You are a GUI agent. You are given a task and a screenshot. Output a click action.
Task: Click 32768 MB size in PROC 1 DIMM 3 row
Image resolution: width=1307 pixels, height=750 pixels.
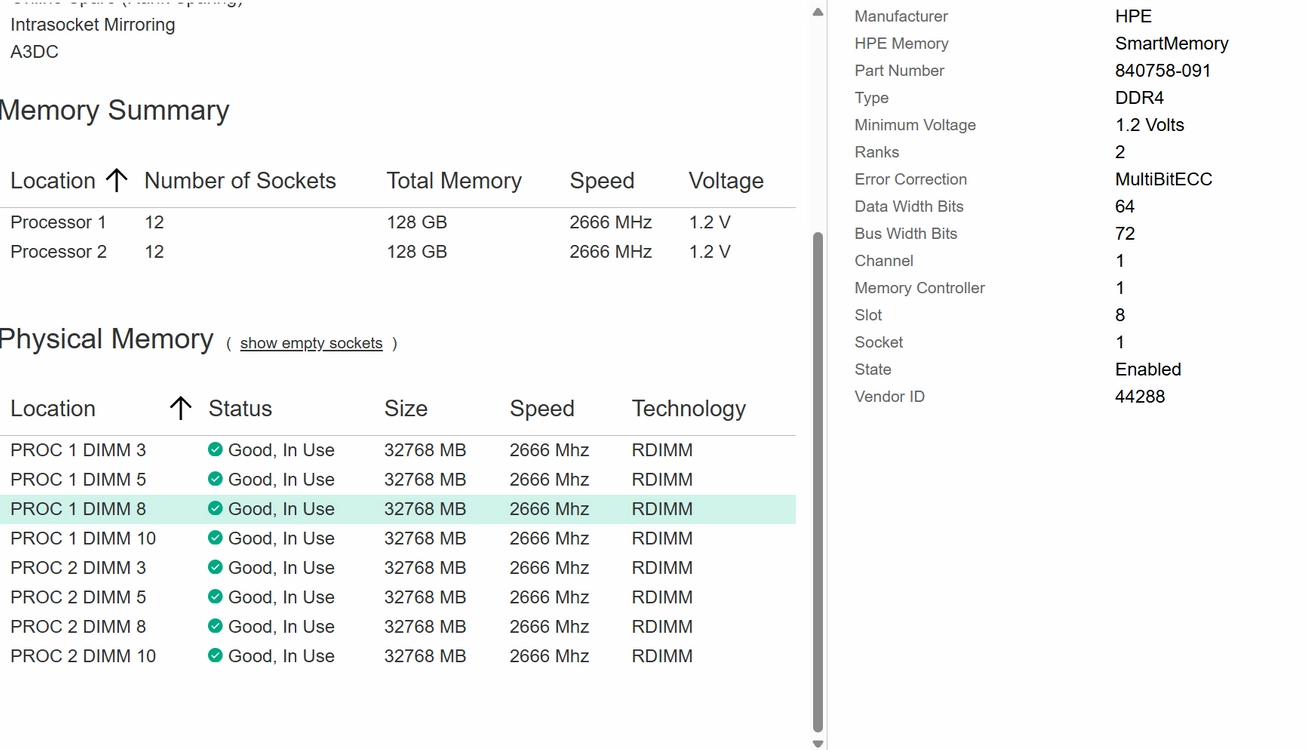[x=425, y=450]
